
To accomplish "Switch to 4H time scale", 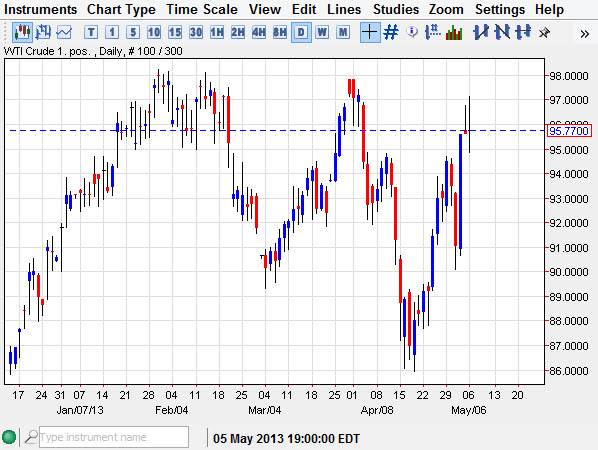I will coord(259,32).
